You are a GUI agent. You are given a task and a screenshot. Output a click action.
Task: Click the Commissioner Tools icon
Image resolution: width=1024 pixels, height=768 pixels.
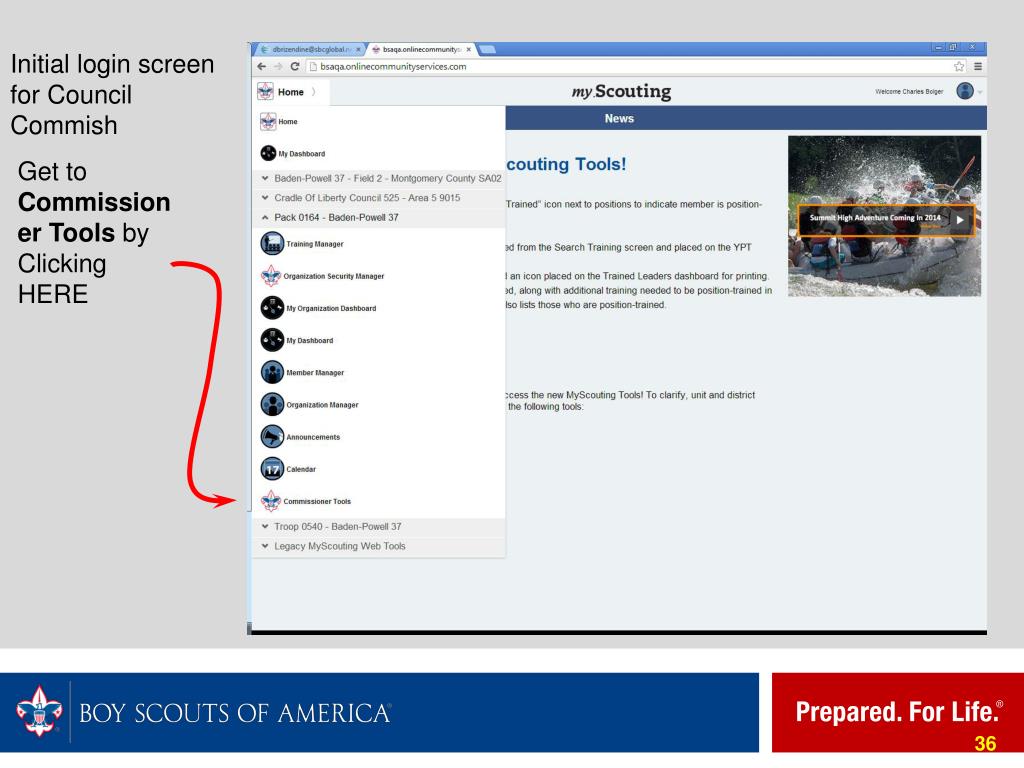[271, 501]
